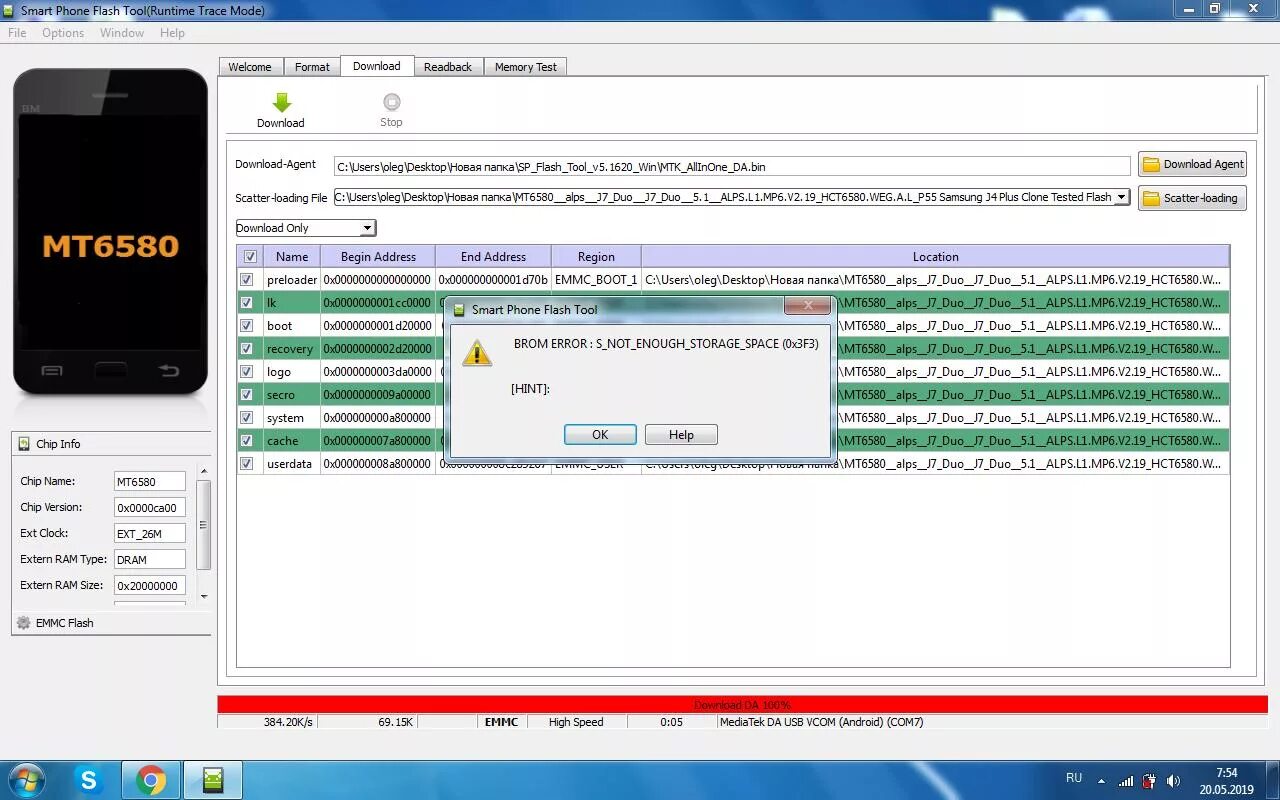Click the Extern RAM Type field

coord(150,560)
